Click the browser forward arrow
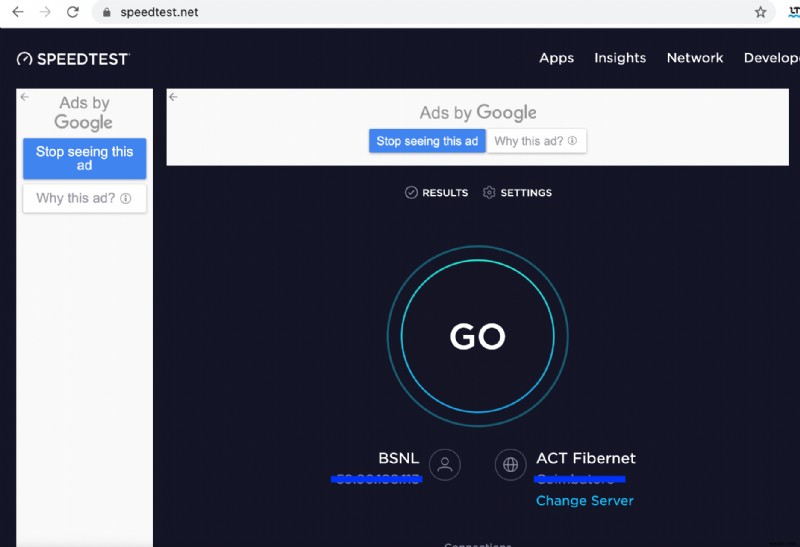 [45, 12]
